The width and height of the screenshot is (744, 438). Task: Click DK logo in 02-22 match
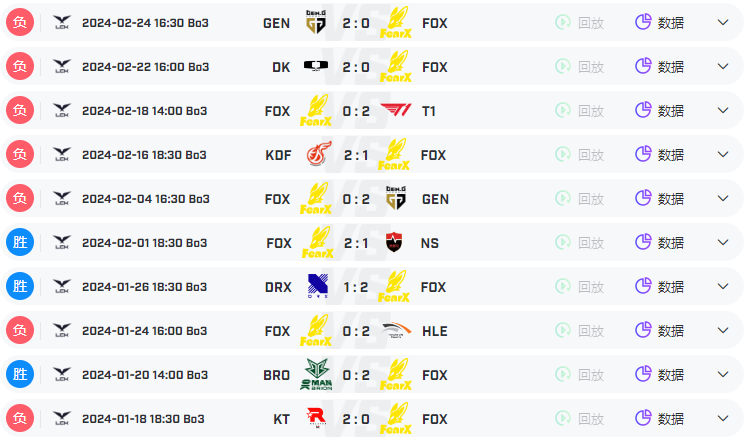coord(316,66)
